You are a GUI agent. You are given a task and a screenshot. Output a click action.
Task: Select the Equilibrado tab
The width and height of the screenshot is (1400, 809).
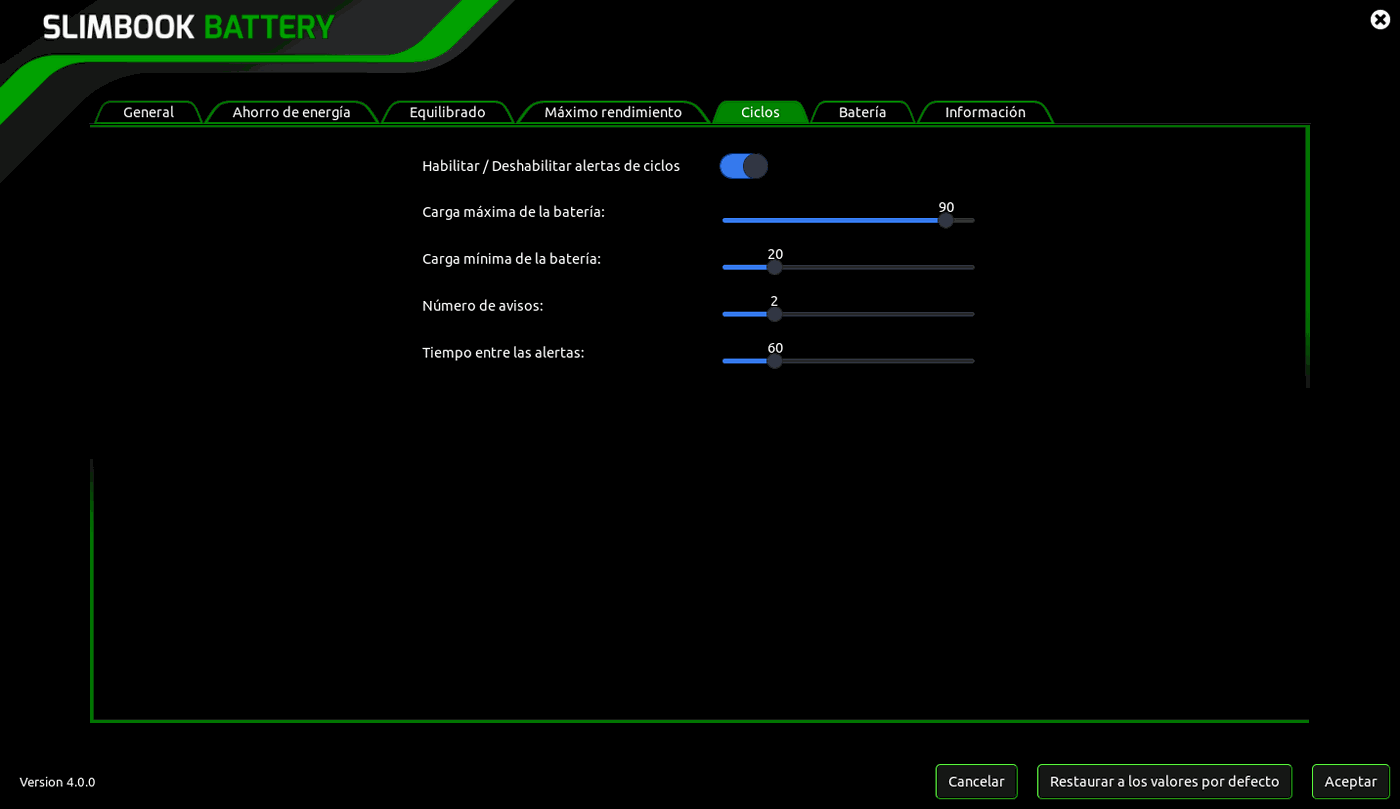447,112
